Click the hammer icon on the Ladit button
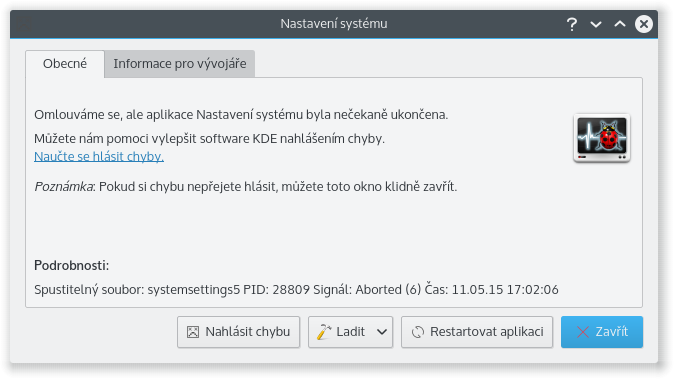The height and width of the screenshot is (379, 674). (324, 332)
